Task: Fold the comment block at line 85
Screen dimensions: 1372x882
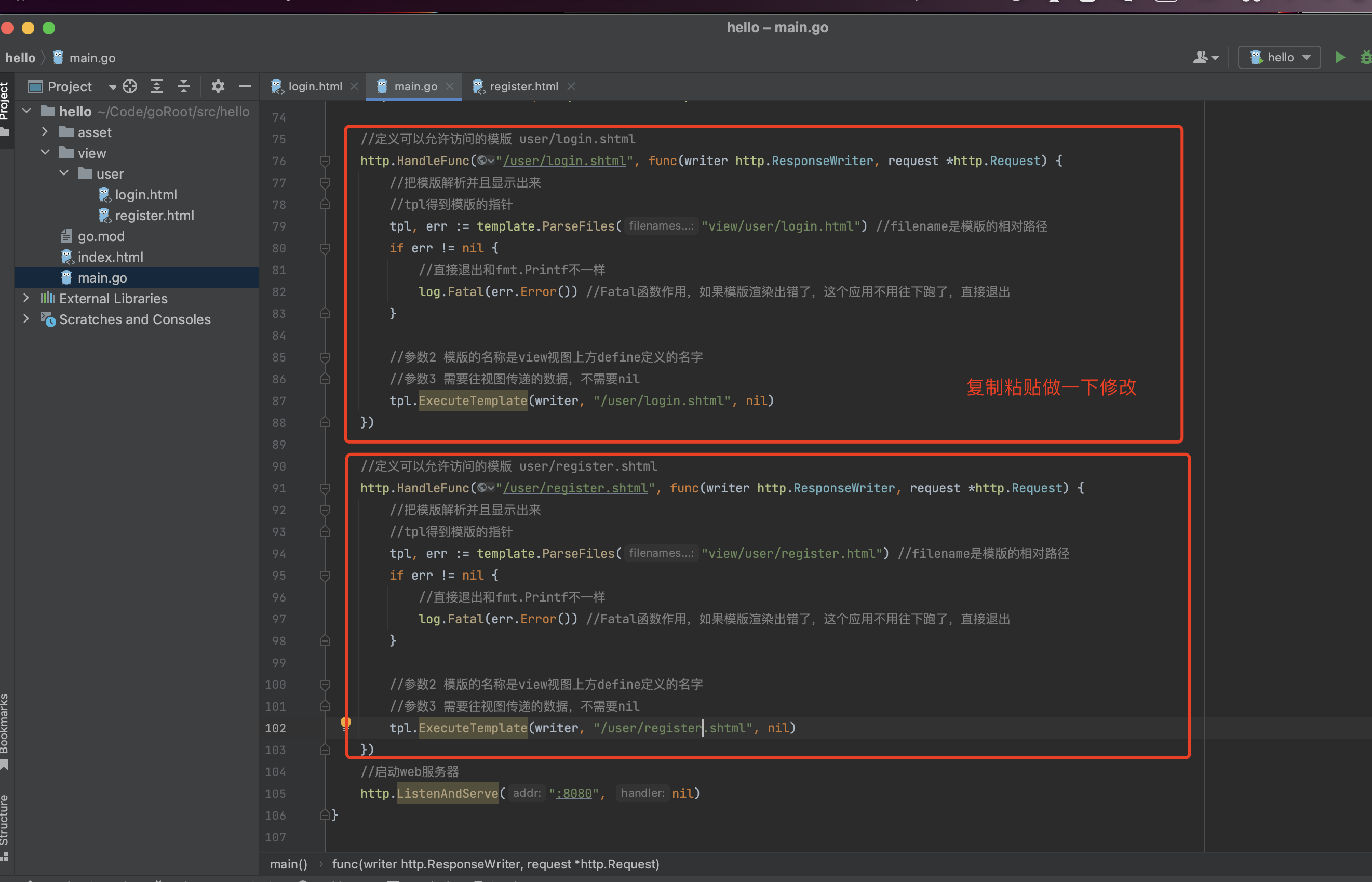Action: (325, 357)
